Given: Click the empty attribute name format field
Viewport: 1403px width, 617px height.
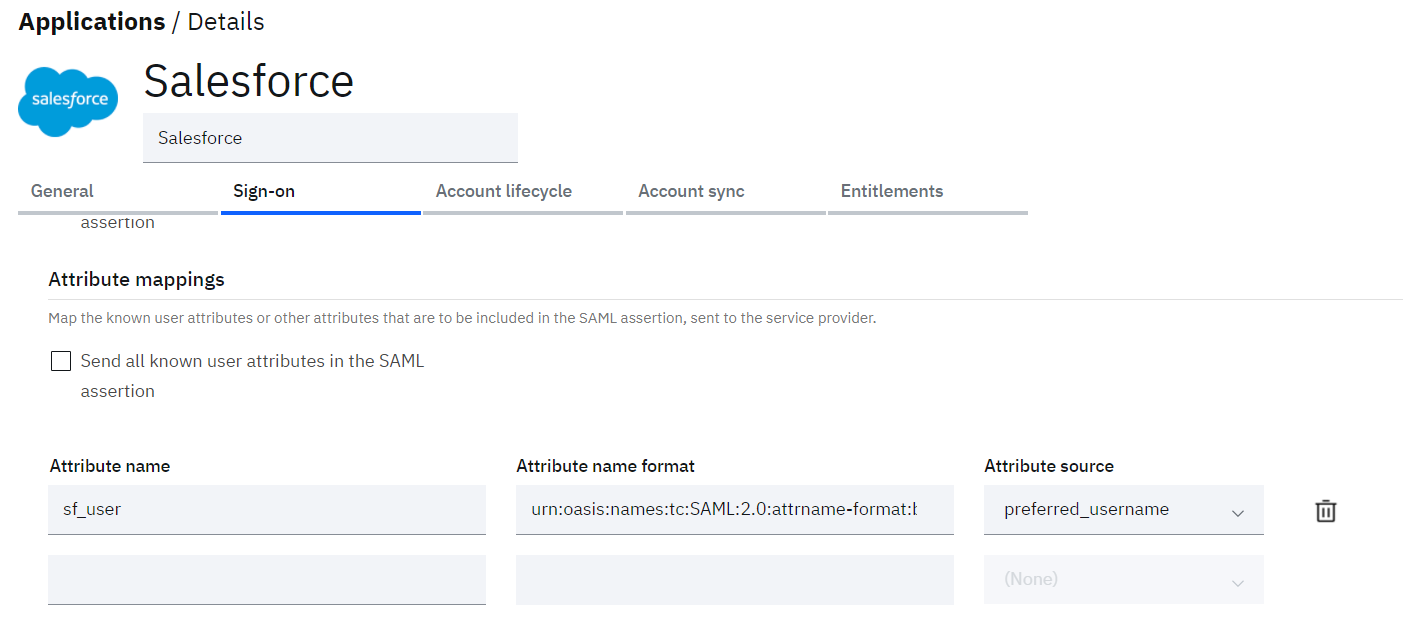Looking at the screenshot, I should pos(734,579).
